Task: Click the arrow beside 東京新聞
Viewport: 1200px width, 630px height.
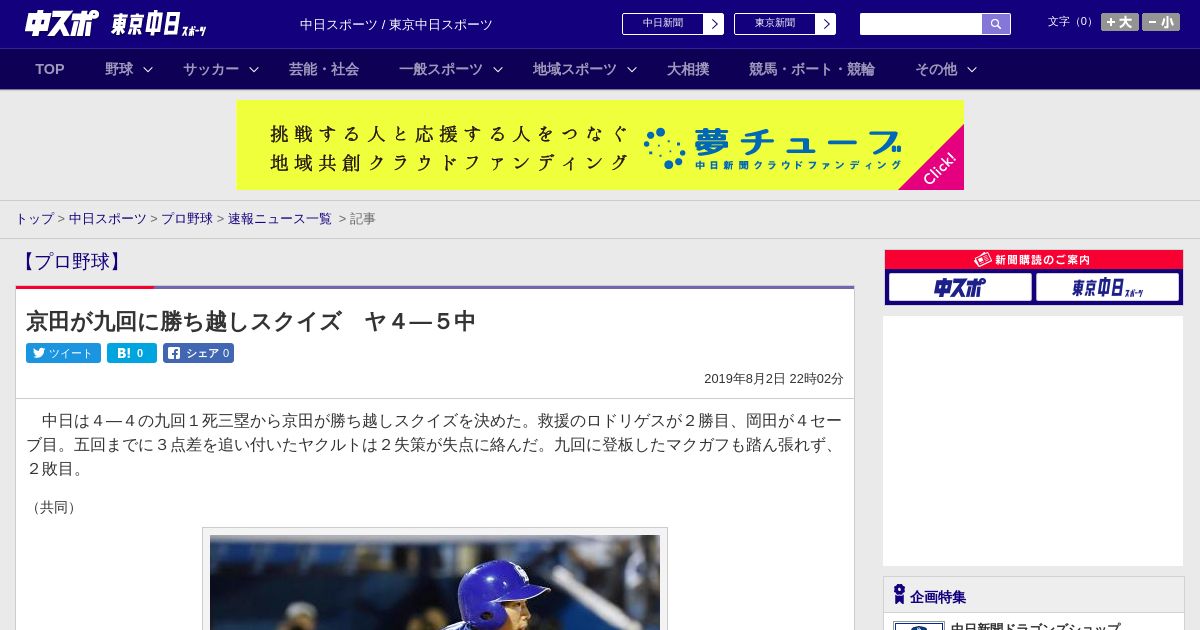Action: pyautogui.click(x=826, y=24)
